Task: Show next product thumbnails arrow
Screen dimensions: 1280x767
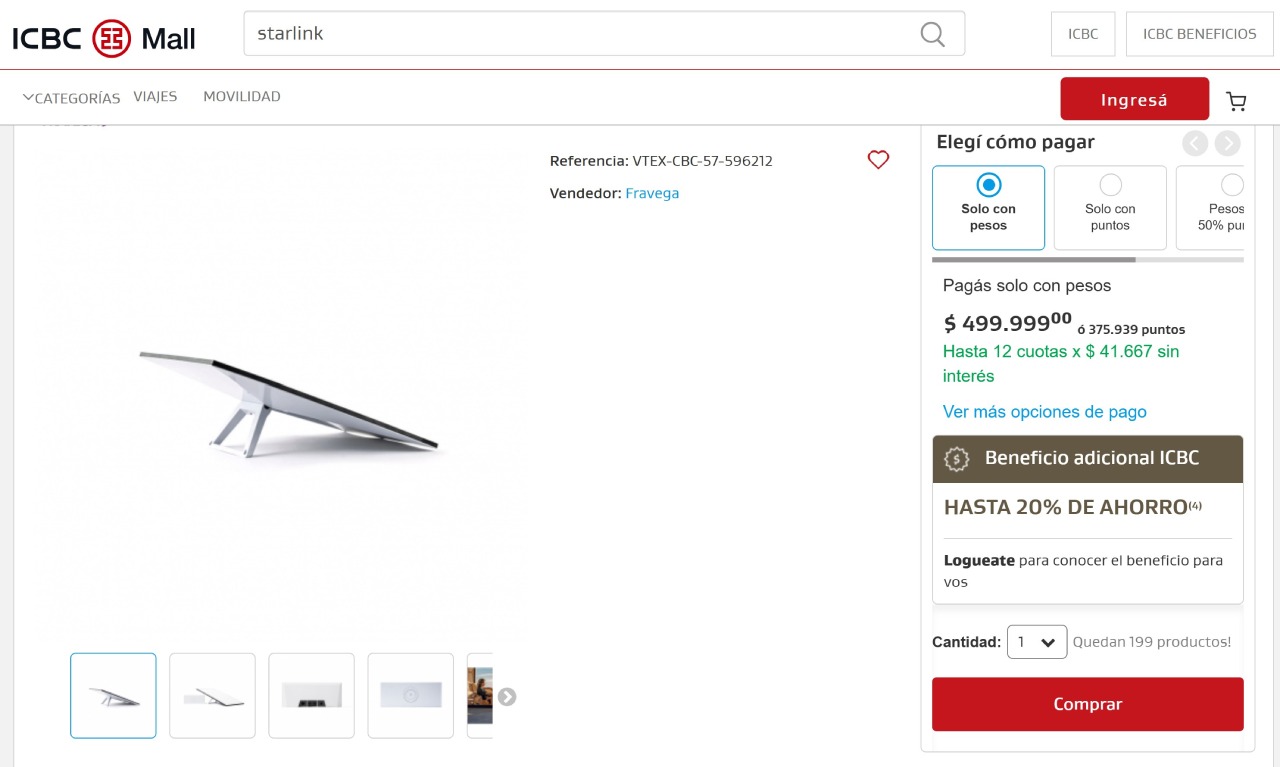Action: click(x=507, y=697)
